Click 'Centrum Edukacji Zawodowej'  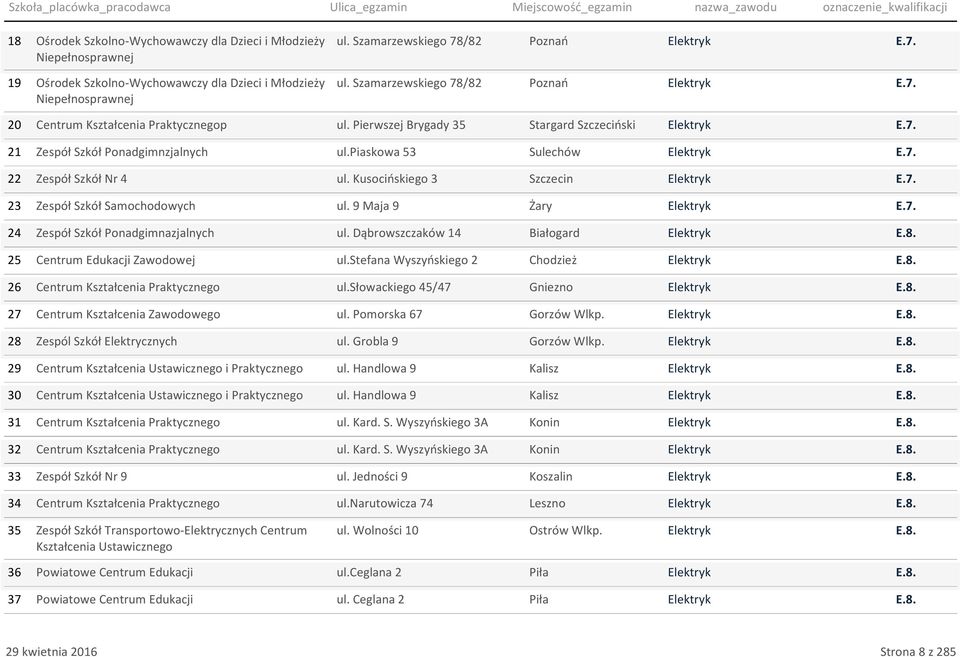point(116,260)
